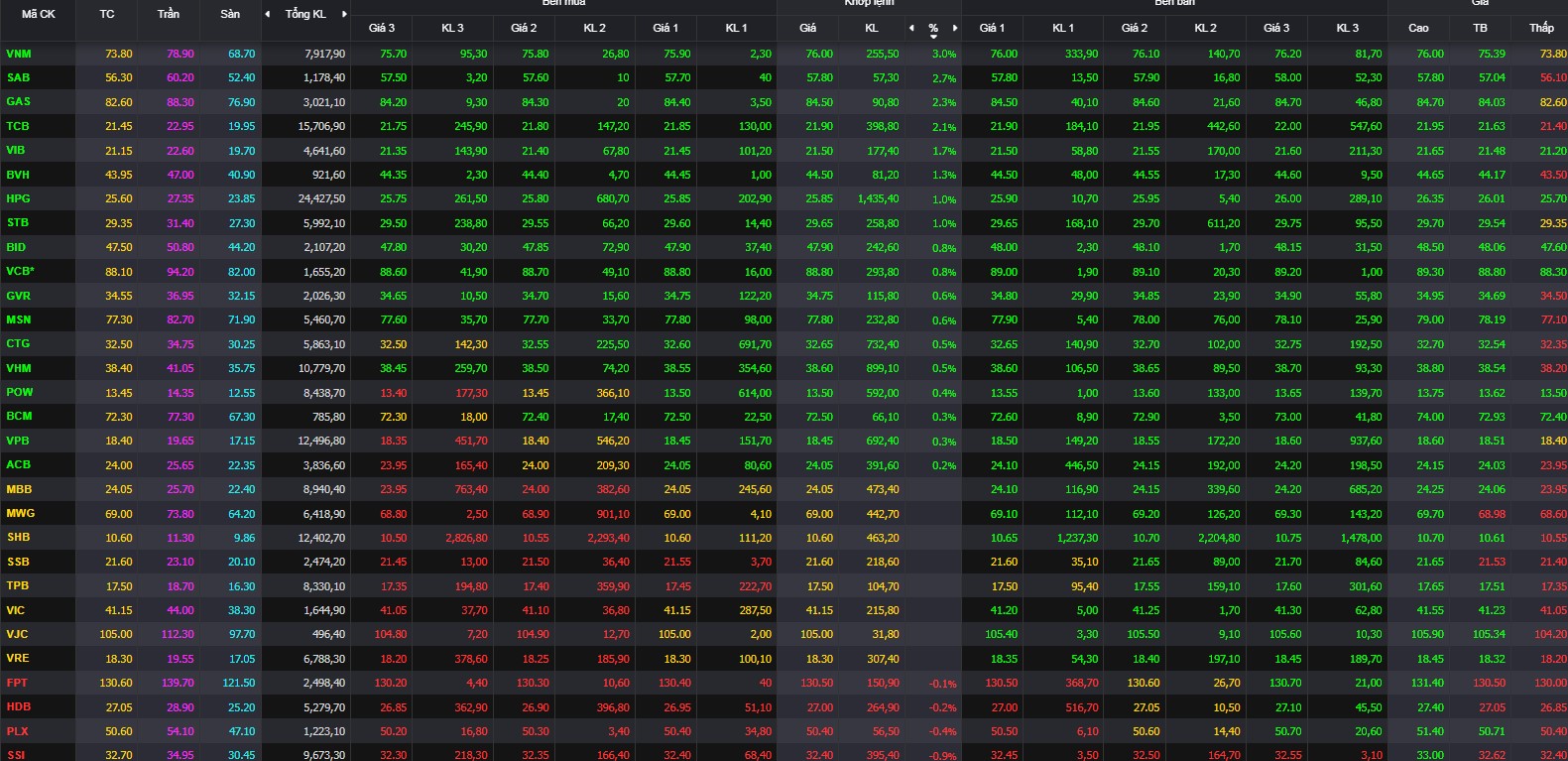Click FPT percent change -0.1%
This screenshot has height=761, width=1568.
coord(942,684)
